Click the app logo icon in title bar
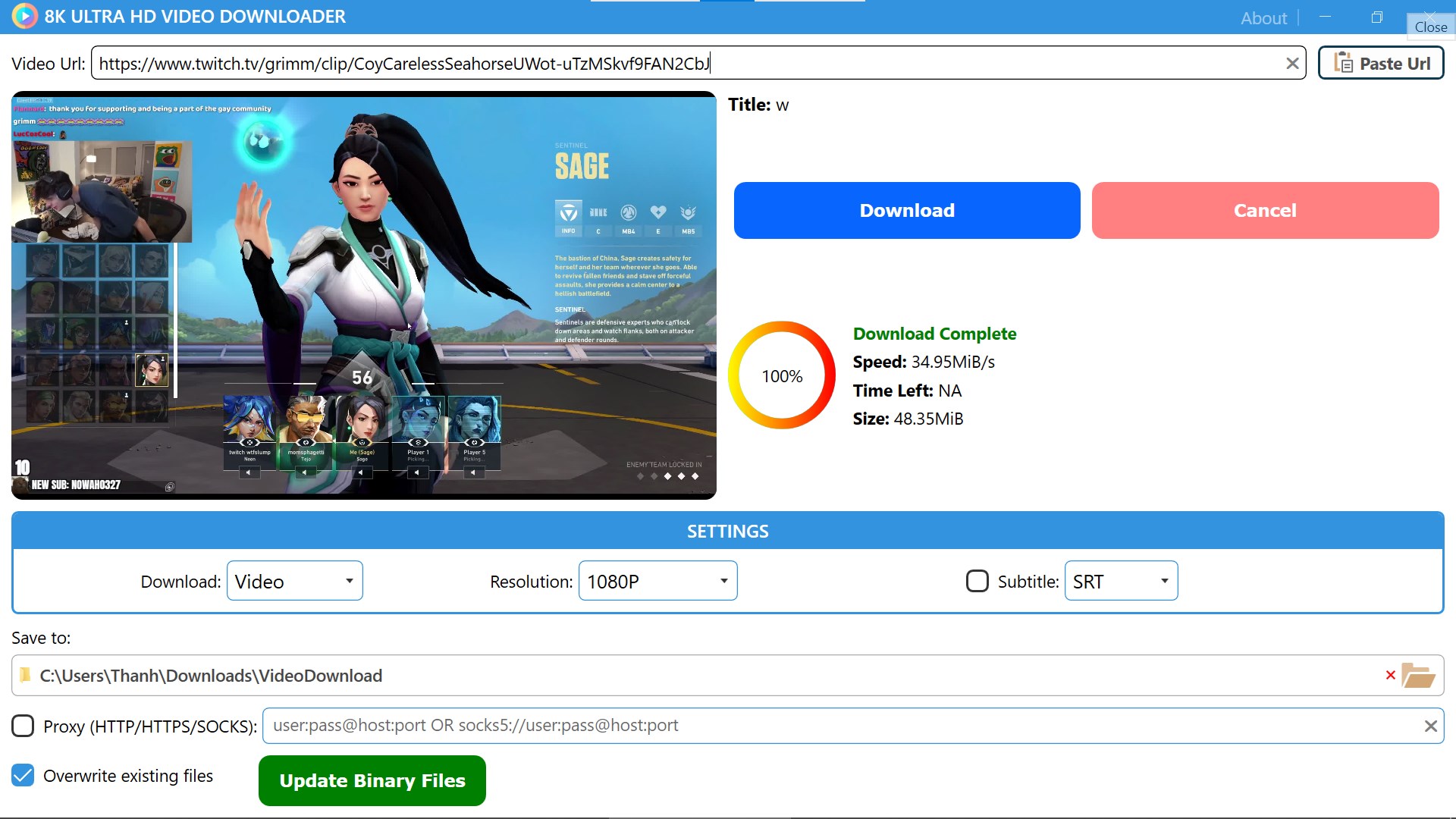The width and height of the screenshot is (1456, 819). pos(24,16)
